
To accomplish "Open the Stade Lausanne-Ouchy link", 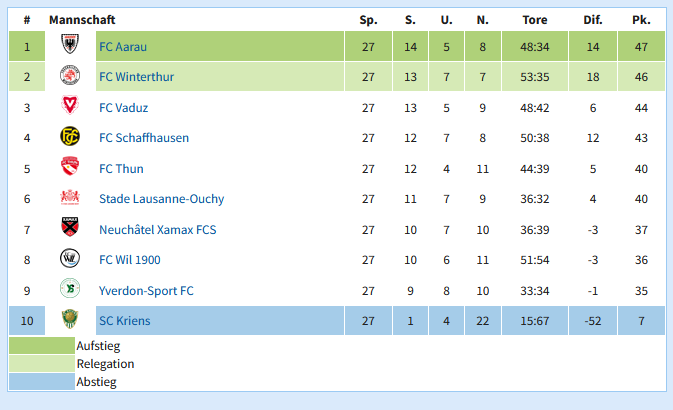I will click(x=161, y=199).
